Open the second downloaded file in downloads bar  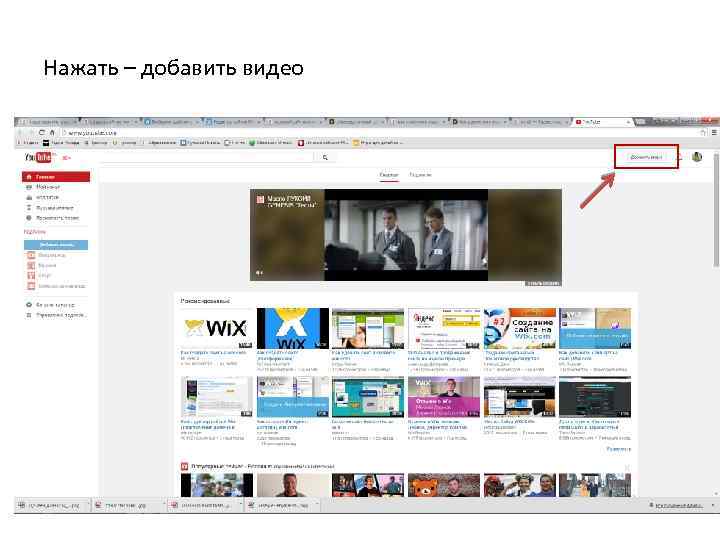pyautogui.click(x=122, y=506)
